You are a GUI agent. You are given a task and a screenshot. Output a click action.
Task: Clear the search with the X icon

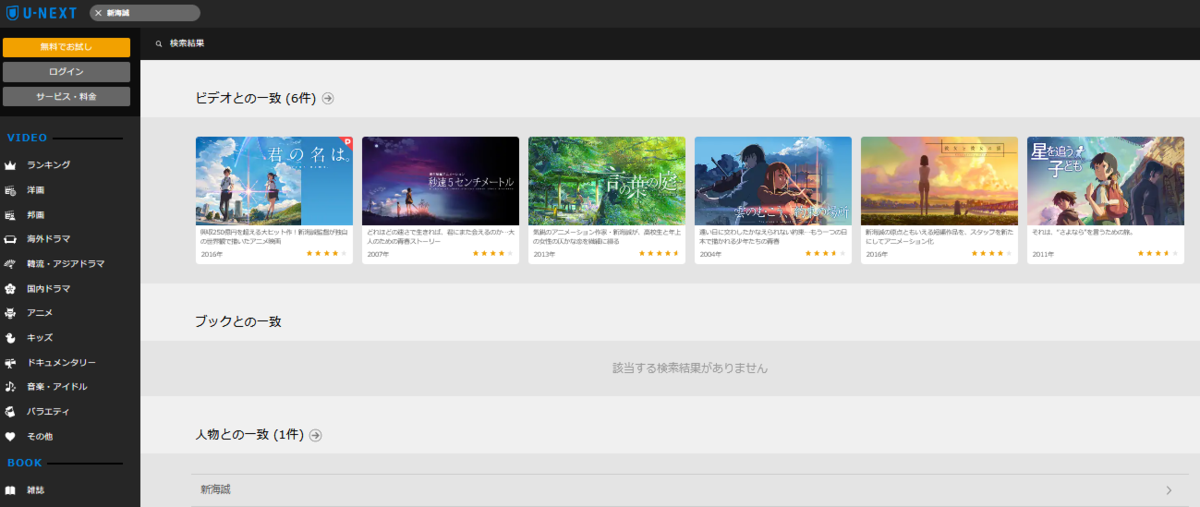tap(98, 13)
